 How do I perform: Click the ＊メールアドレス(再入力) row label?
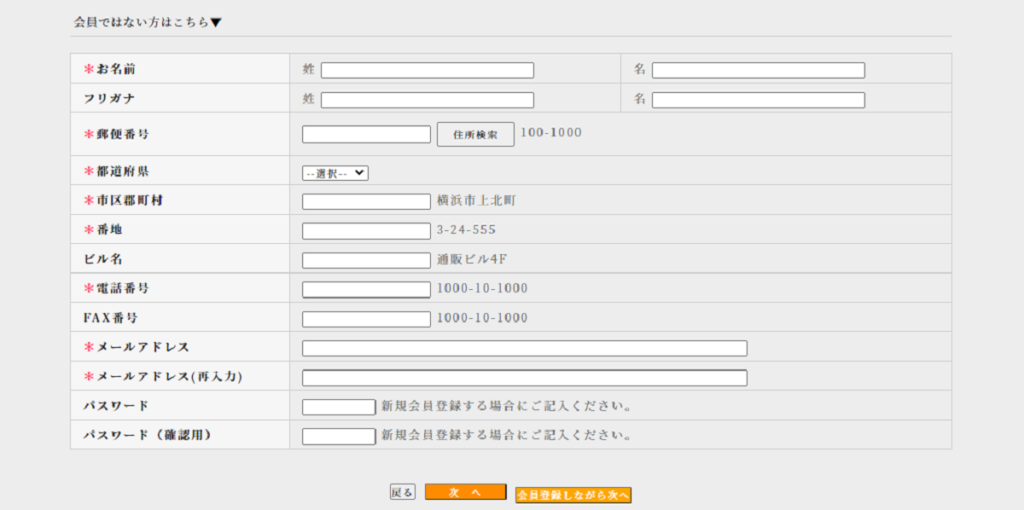(x=163, y=377)
